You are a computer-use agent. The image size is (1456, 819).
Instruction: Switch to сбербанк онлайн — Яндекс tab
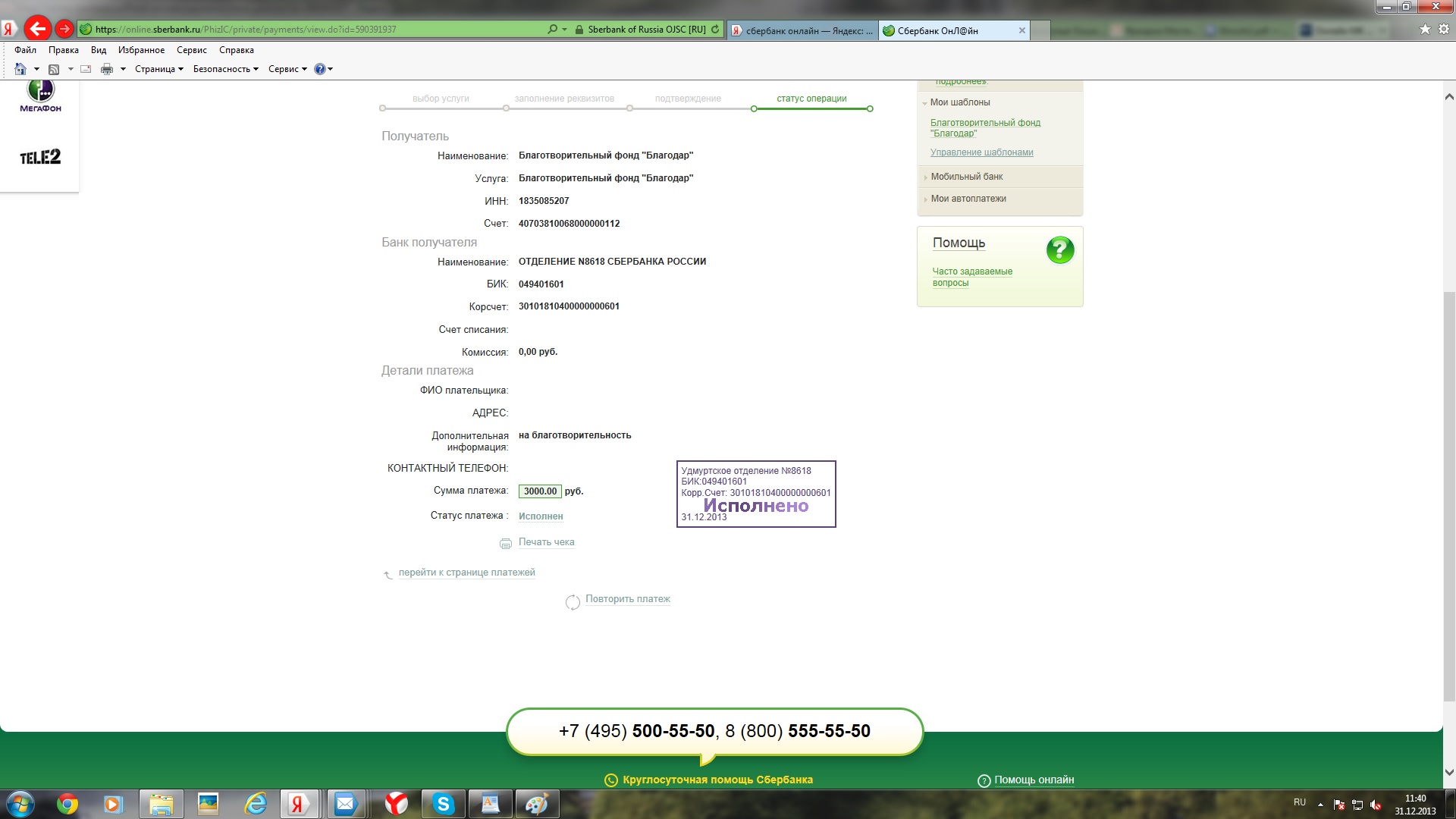[803, 30]
